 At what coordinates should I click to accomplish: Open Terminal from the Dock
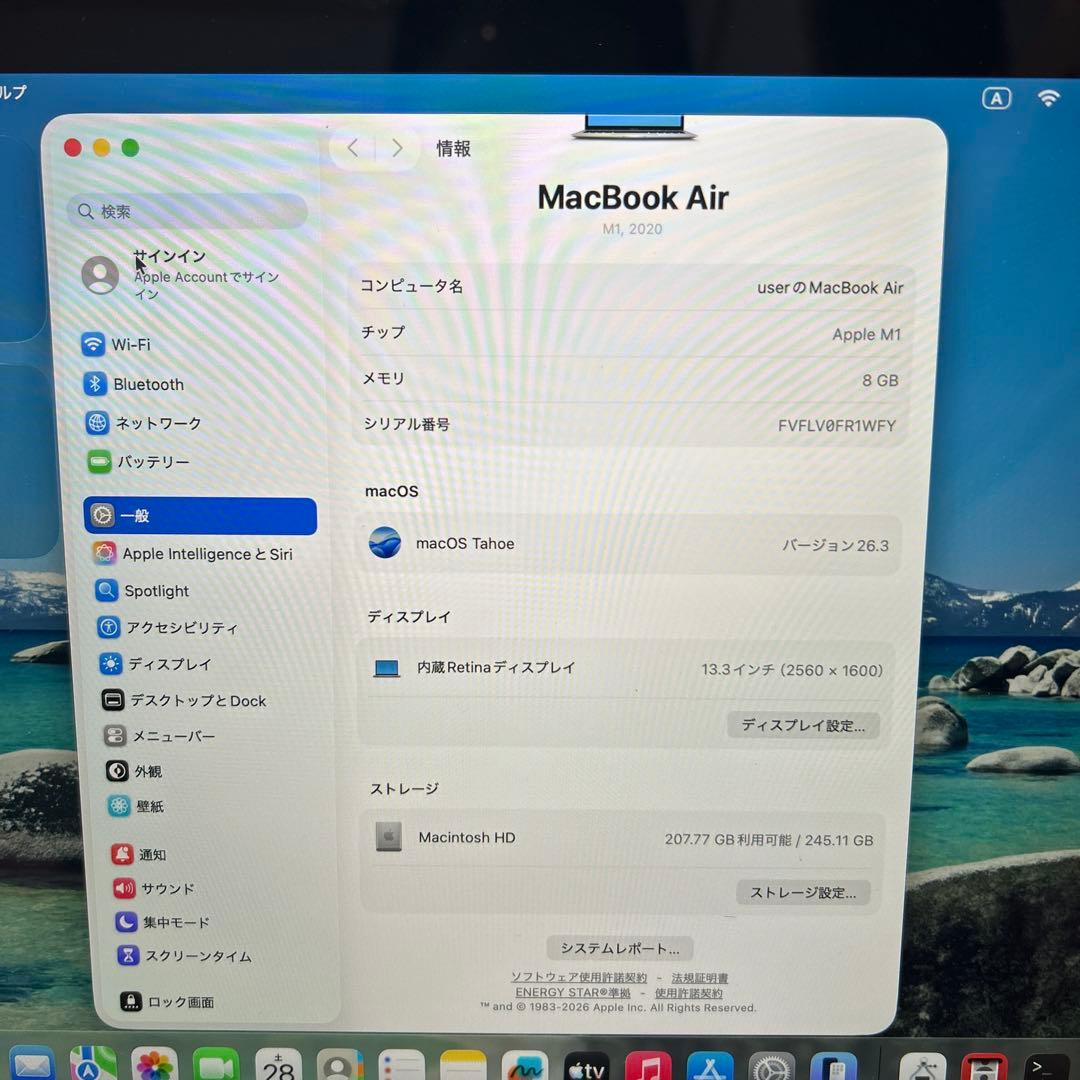tap(1046, 1067)
